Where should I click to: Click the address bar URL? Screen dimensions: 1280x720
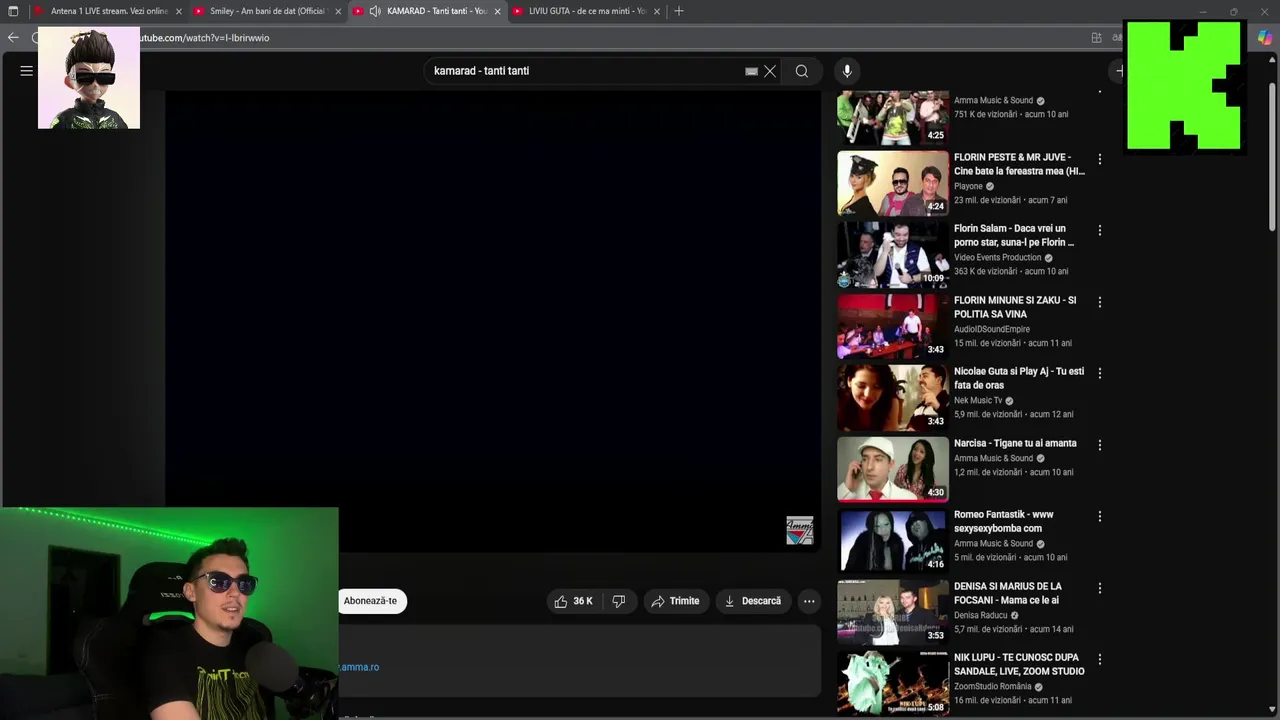205,38
